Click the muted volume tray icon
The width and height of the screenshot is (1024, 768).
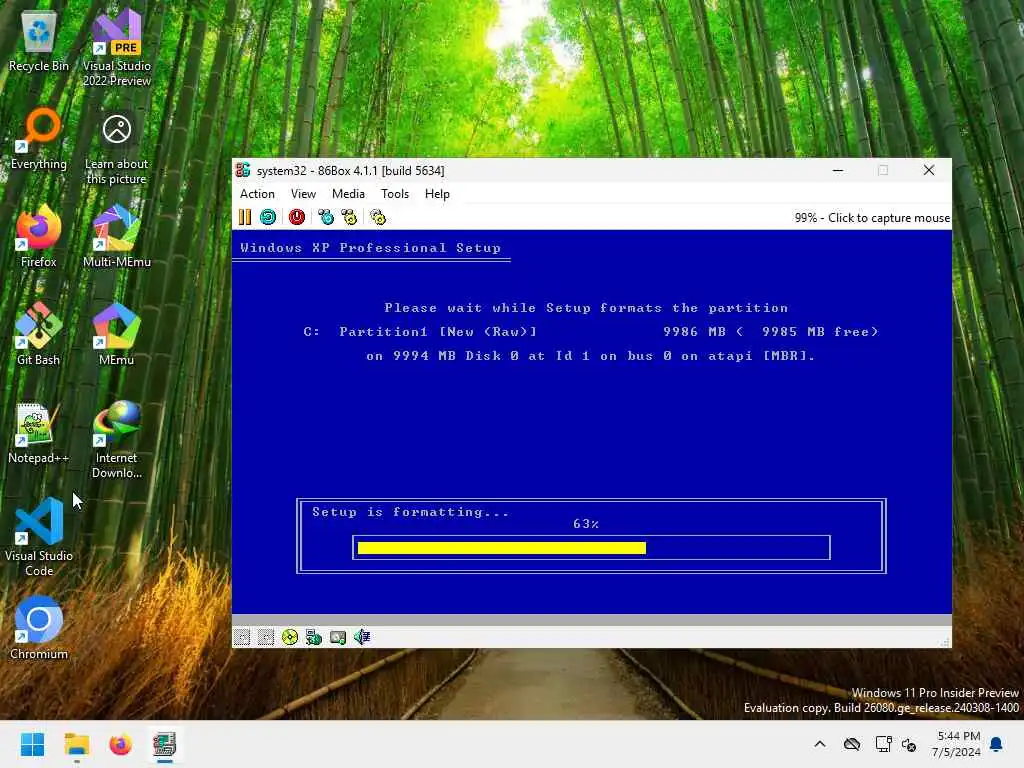pos(909,744)
